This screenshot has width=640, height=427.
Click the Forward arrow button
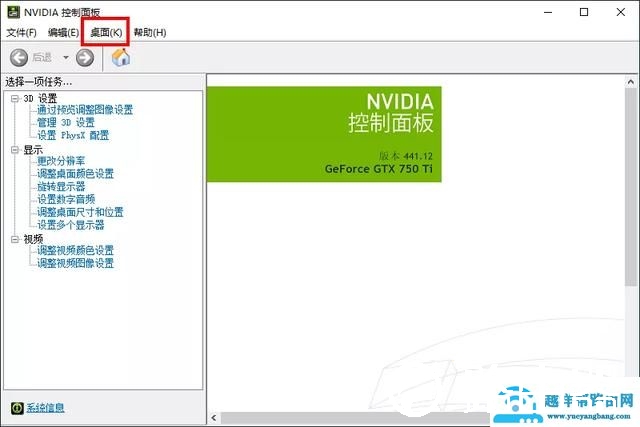(x=85, y=58)
